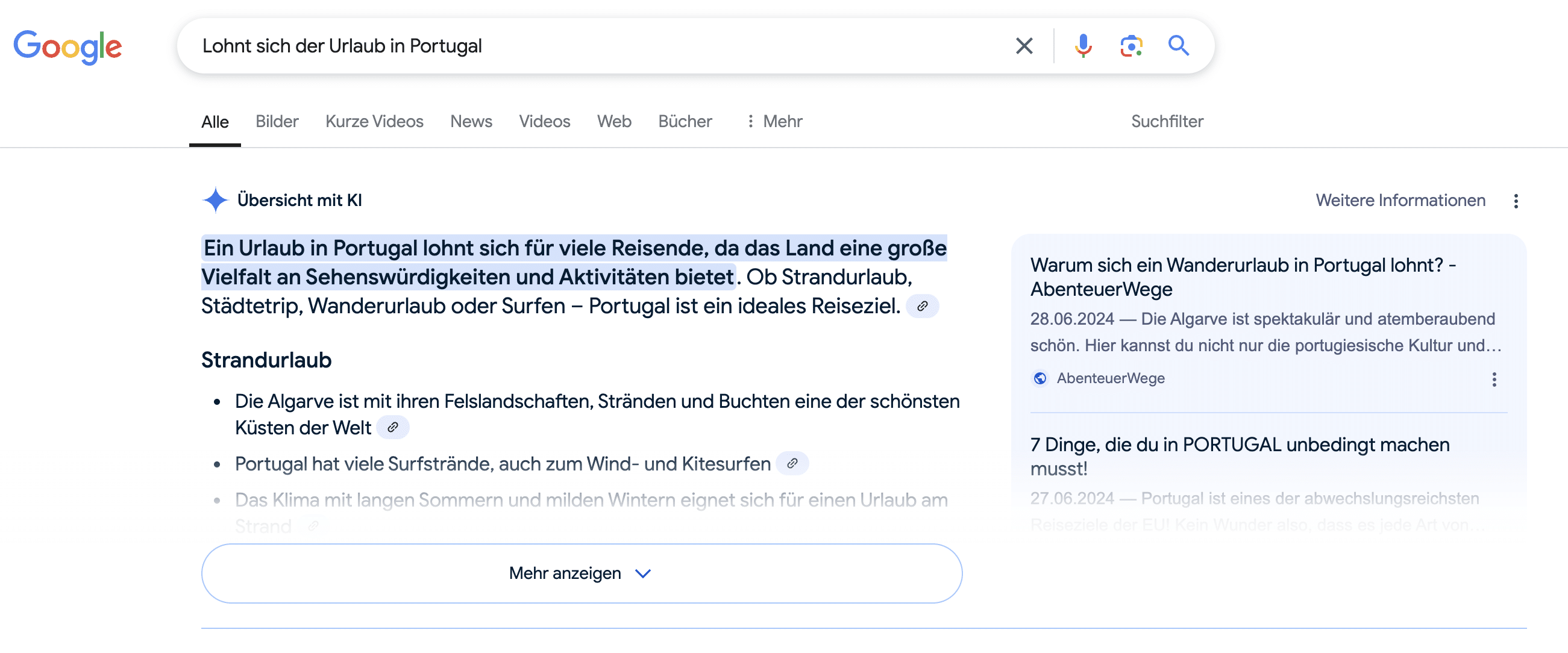Image resolution: width=1568 pixels, height=653 pixels.
Task: Open the Kurze Videos tab
Action: [374, 122]
